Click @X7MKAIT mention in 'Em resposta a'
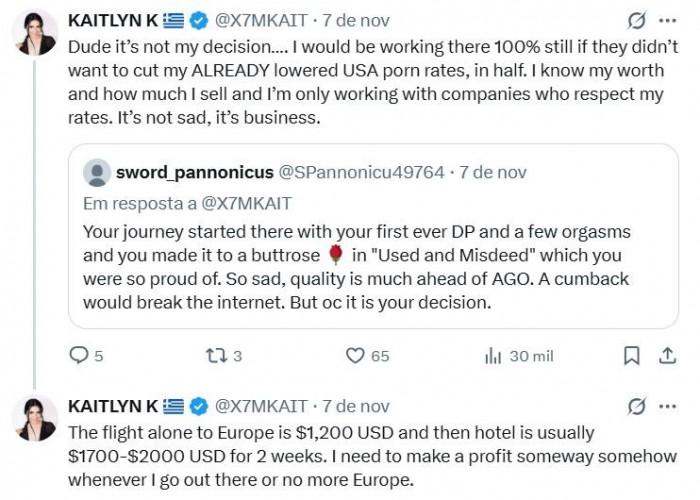 point(248,202)
